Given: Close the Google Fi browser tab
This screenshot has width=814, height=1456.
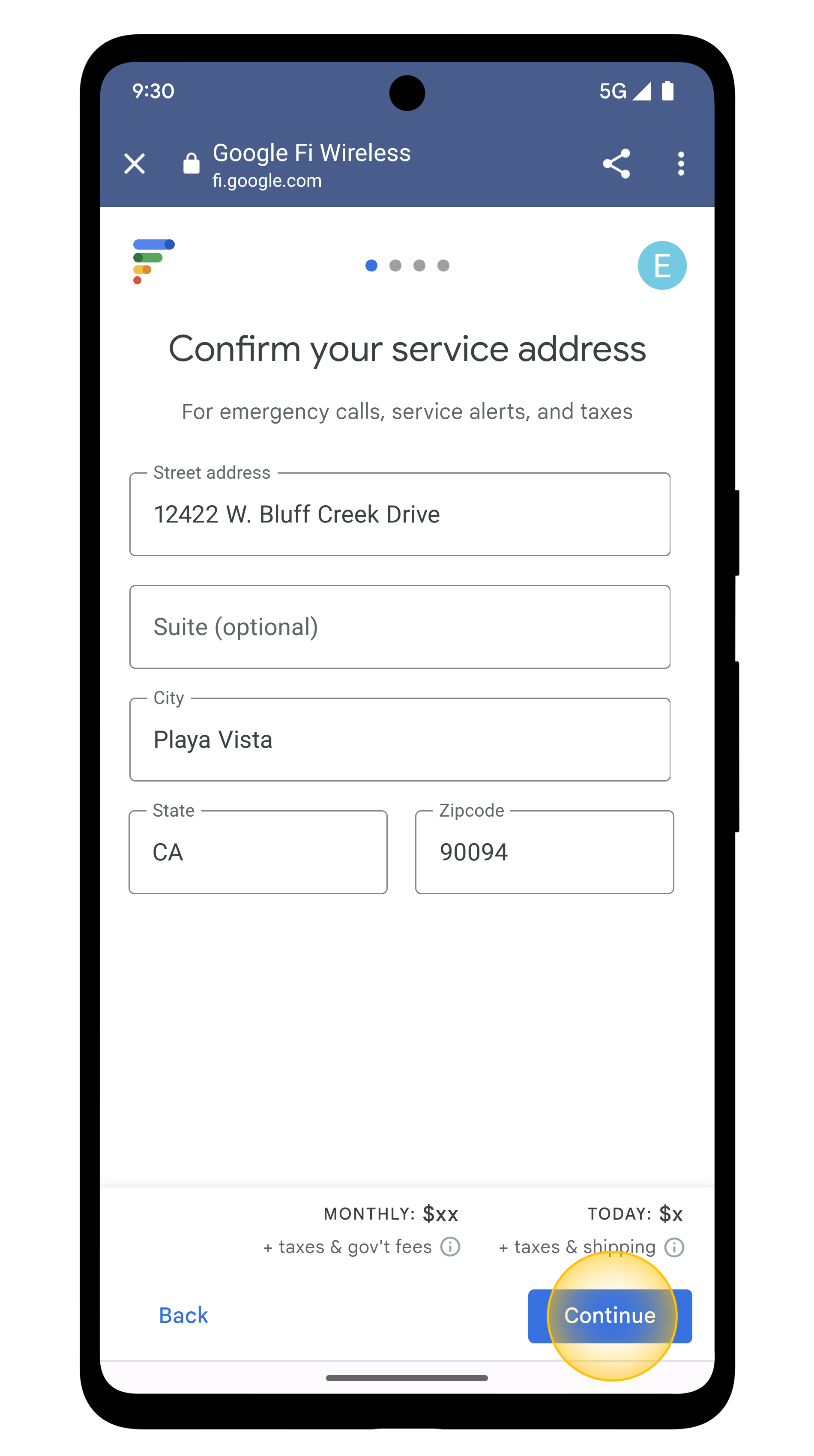Looking at the screenshot, I should pyautogui.click(x=135, y=164).
